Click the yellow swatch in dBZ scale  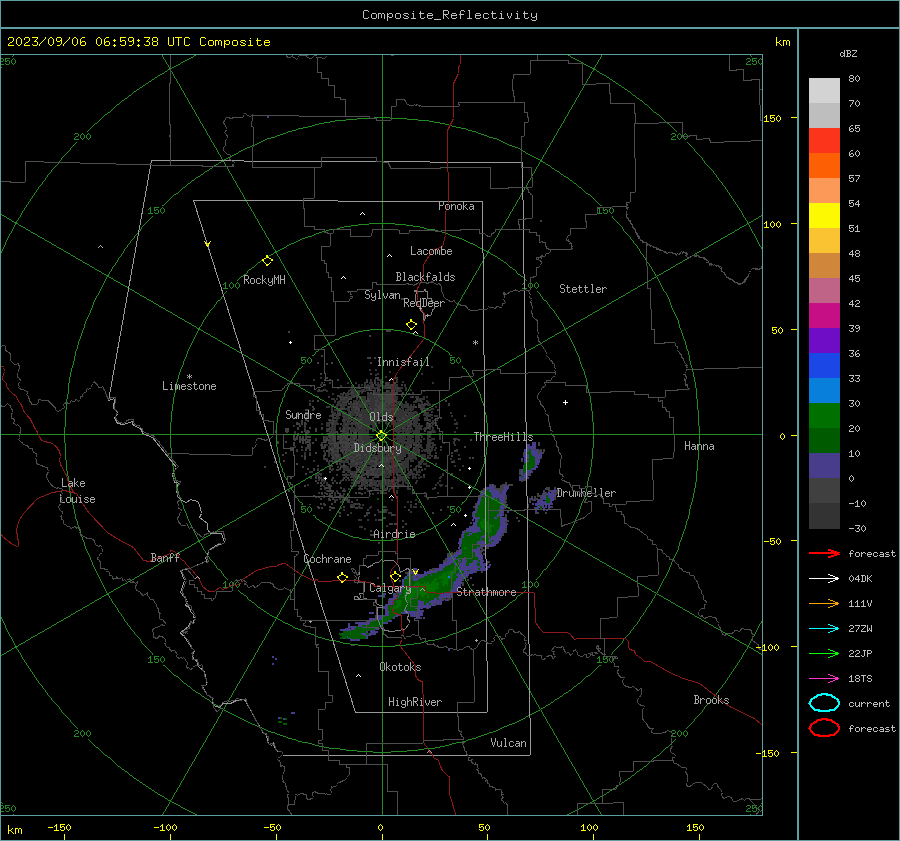824,215
